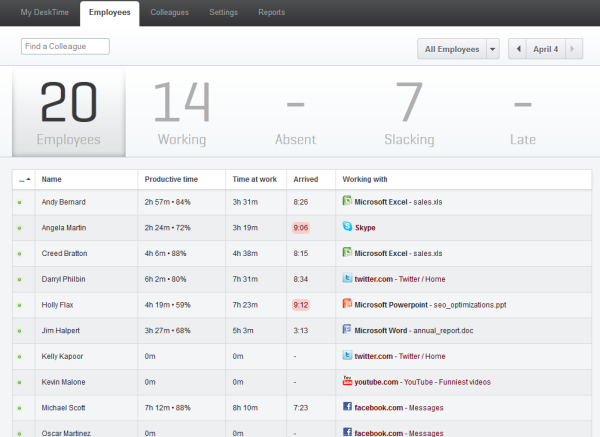Open Kelly Kapoor's employee name link
The image size is (600, 437).
[64, 356]
